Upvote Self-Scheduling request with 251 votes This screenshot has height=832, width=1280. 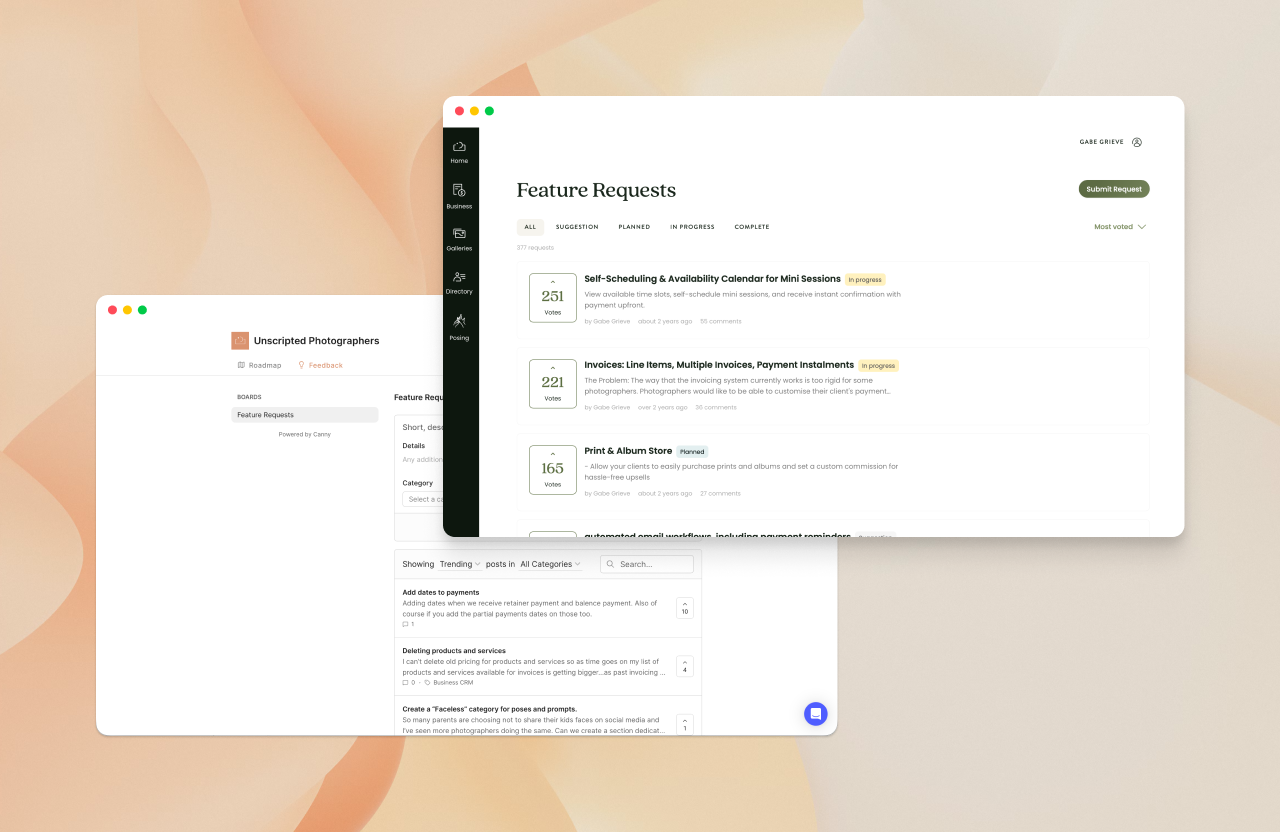pos(553,298)
